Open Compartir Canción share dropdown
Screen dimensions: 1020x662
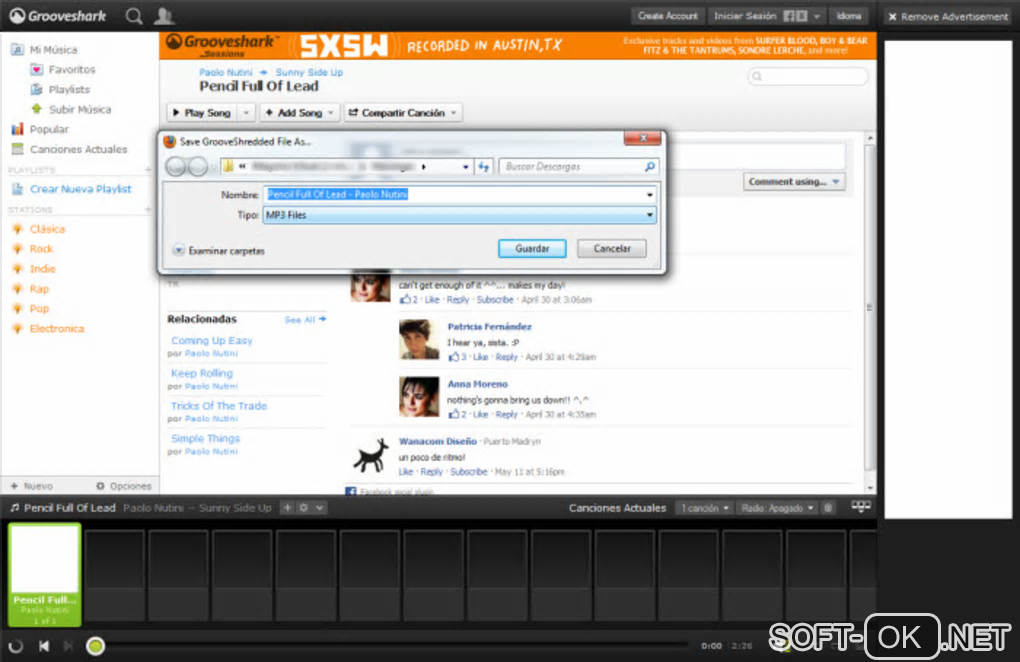403,113
